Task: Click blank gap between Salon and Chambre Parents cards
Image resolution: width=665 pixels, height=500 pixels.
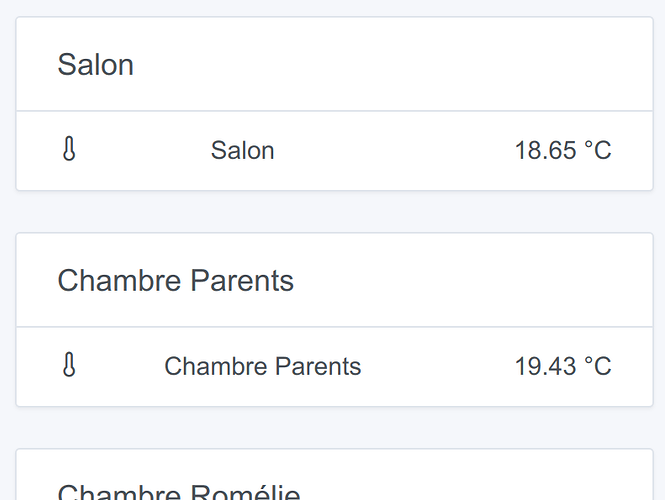Action: [x=334, y=212]
